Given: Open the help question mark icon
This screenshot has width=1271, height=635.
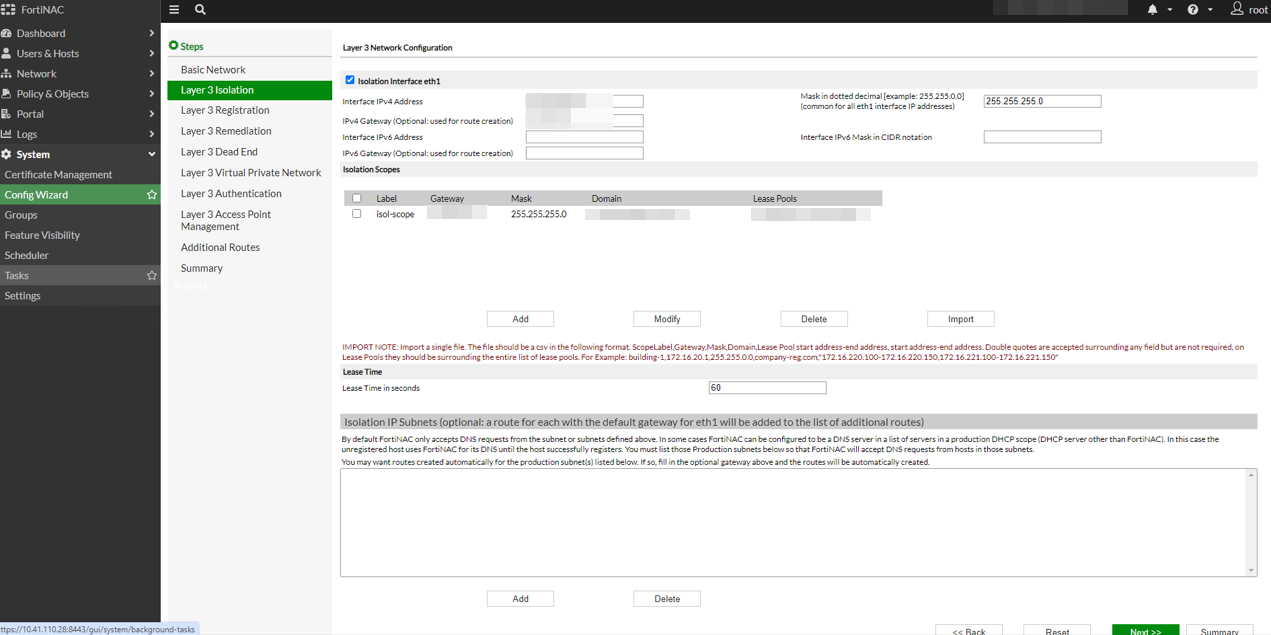Looking at the screenshot, I should [1192, 10].
